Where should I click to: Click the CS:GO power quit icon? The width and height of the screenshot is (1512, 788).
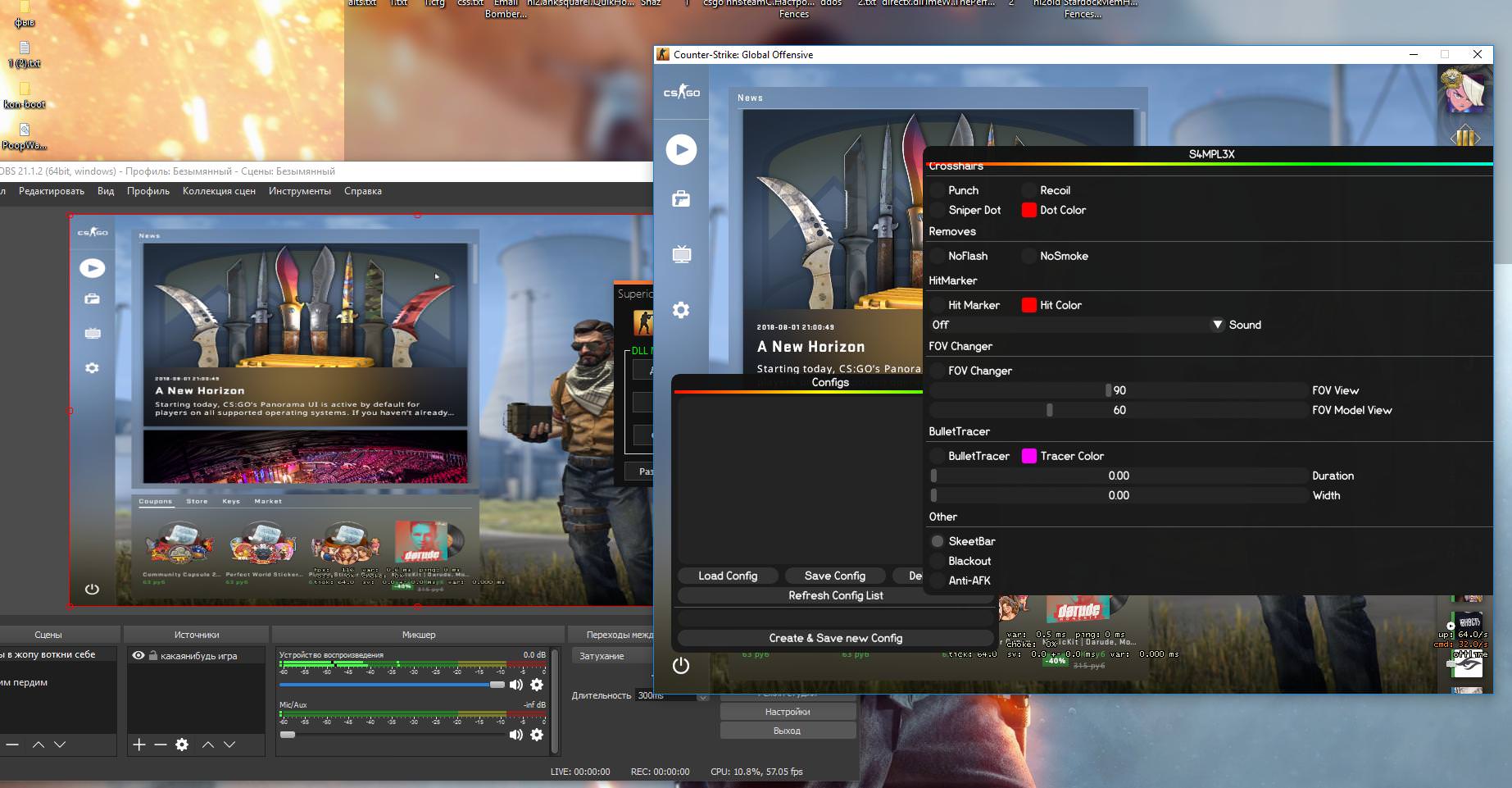point(681,666)
